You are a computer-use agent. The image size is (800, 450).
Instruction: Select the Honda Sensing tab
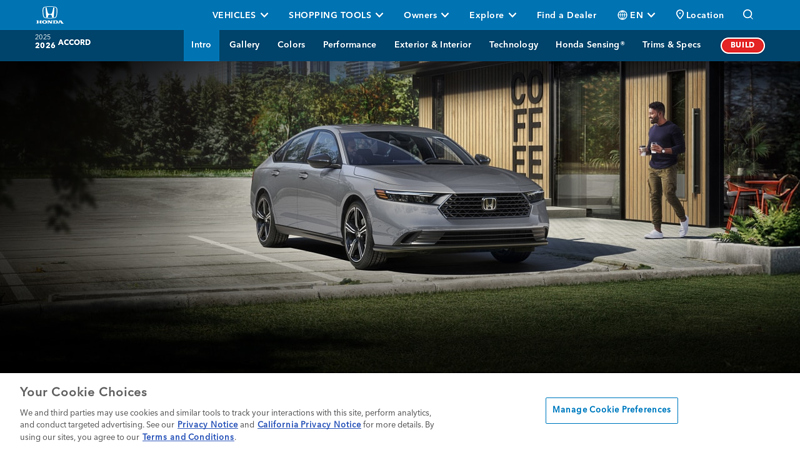pos(590,44)
